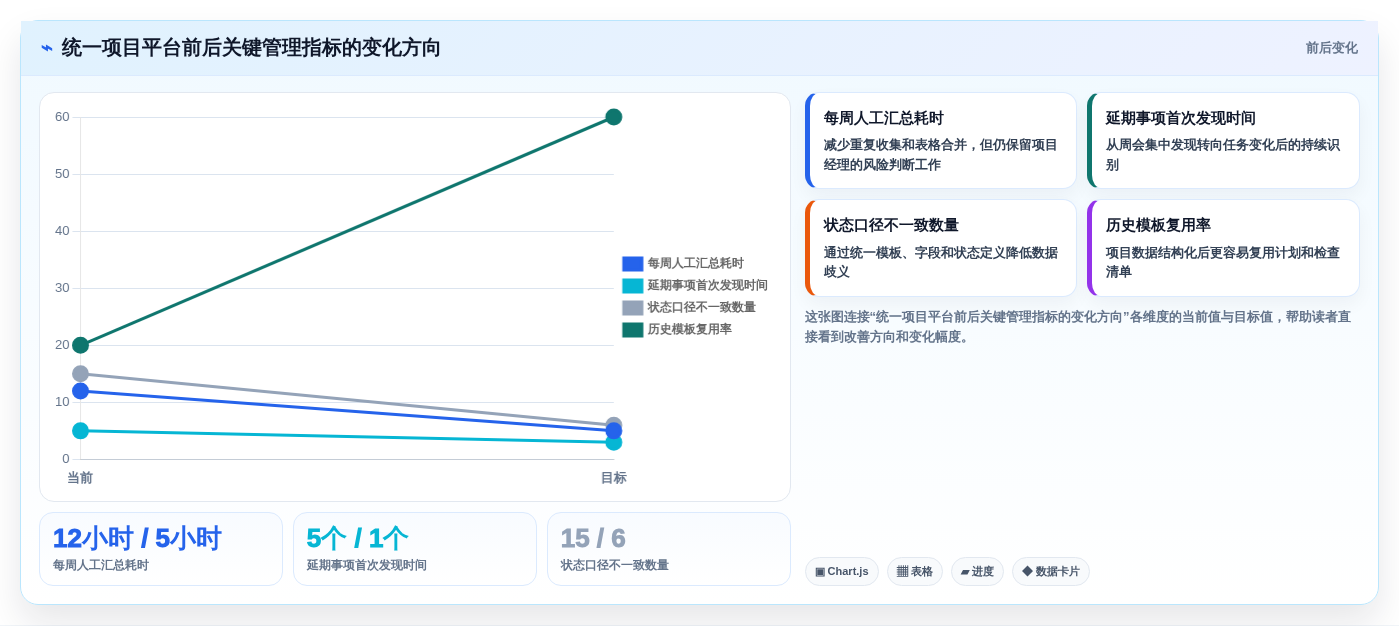Click the 前后变化 label in the header
Image resolution: width=1399 pixels, height=626 pixels.
[x=1331, y=48]
